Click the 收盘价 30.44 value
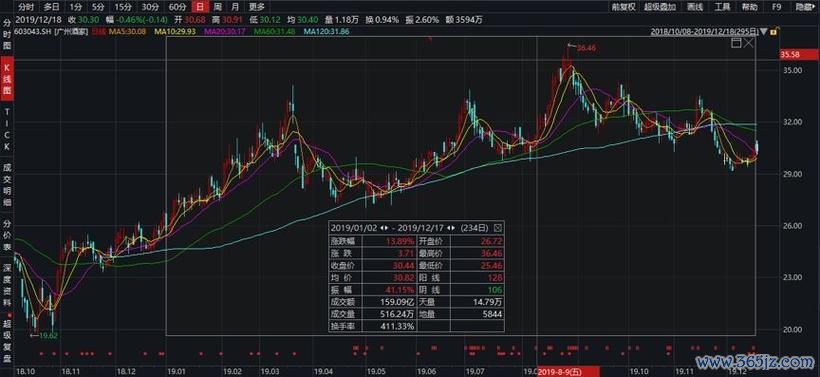The height and width of the screenshot is (377, 820). 403,265
